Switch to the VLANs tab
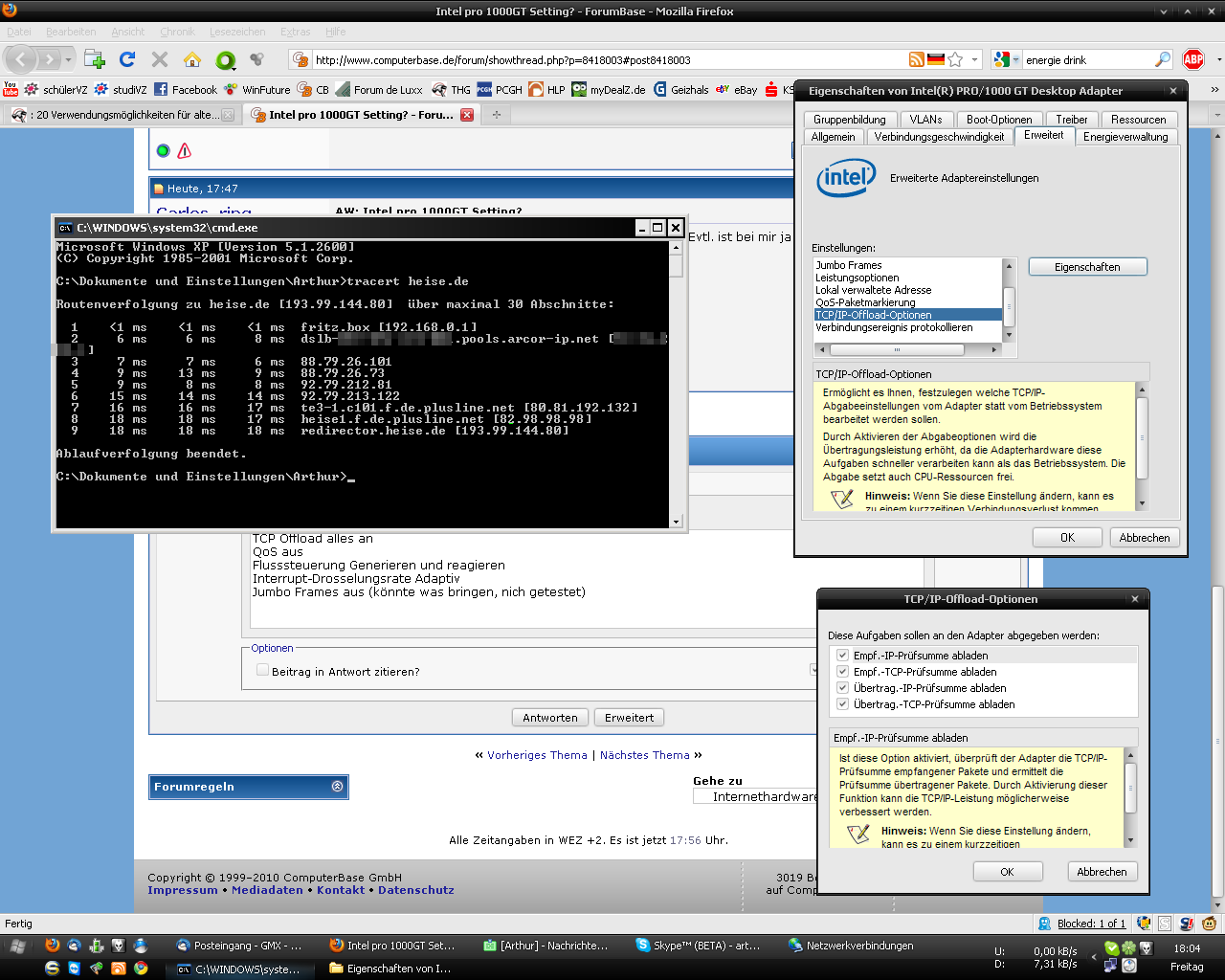1225x980 pixels. pyautogui.click(x=925, y=120)
